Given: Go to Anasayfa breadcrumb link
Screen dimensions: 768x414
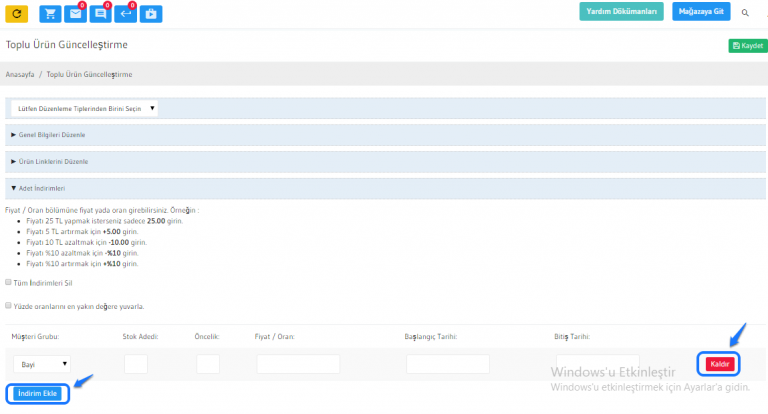Looking at the screenshot, I should click(x=20, y=74).
